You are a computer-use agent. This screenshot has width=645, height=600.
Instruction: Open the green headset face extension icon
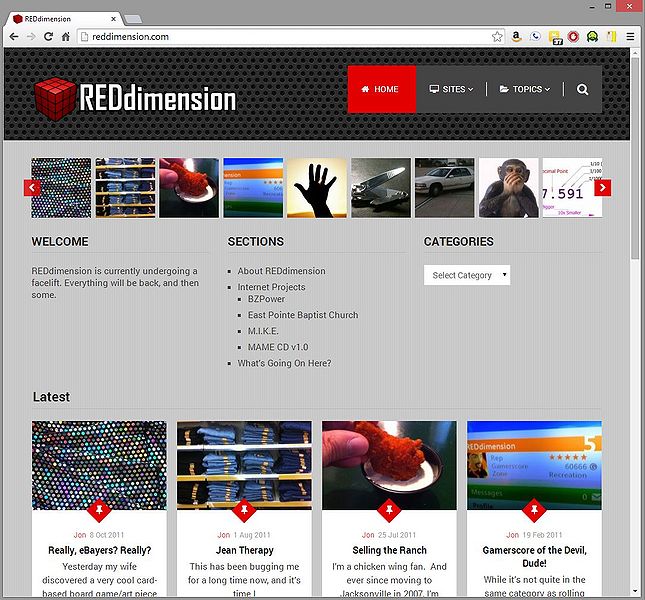pos(592,37)
